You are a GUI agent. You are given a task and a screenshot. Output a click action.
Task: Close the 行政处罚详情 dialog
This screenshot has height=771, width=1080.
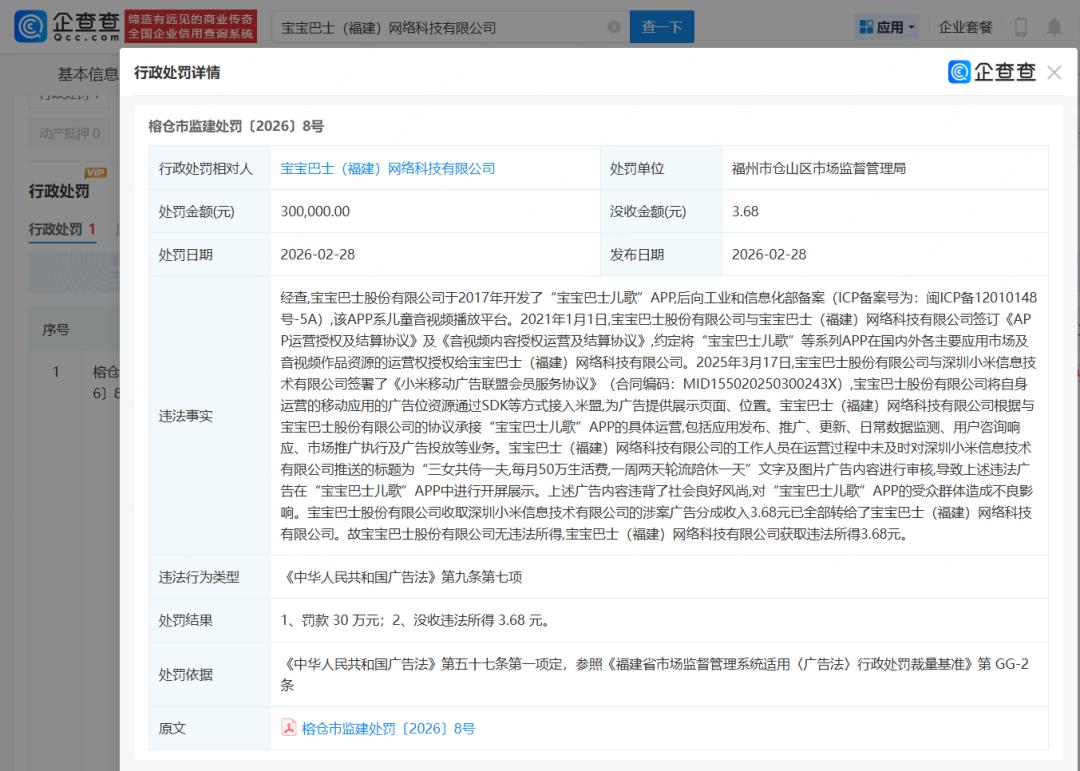pyautogui.click(x=1054, y=72)
